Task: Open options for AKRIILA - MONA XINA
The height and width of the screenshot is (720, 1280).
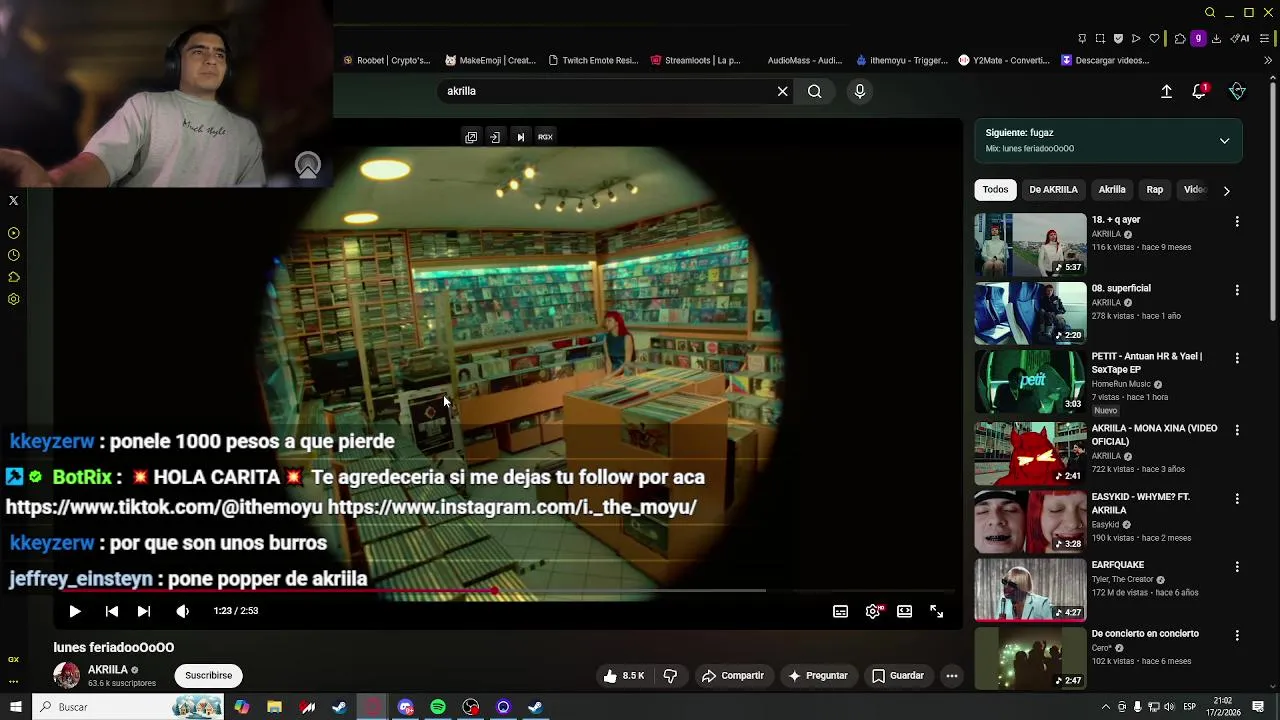Action: [x=1237, y=430]
